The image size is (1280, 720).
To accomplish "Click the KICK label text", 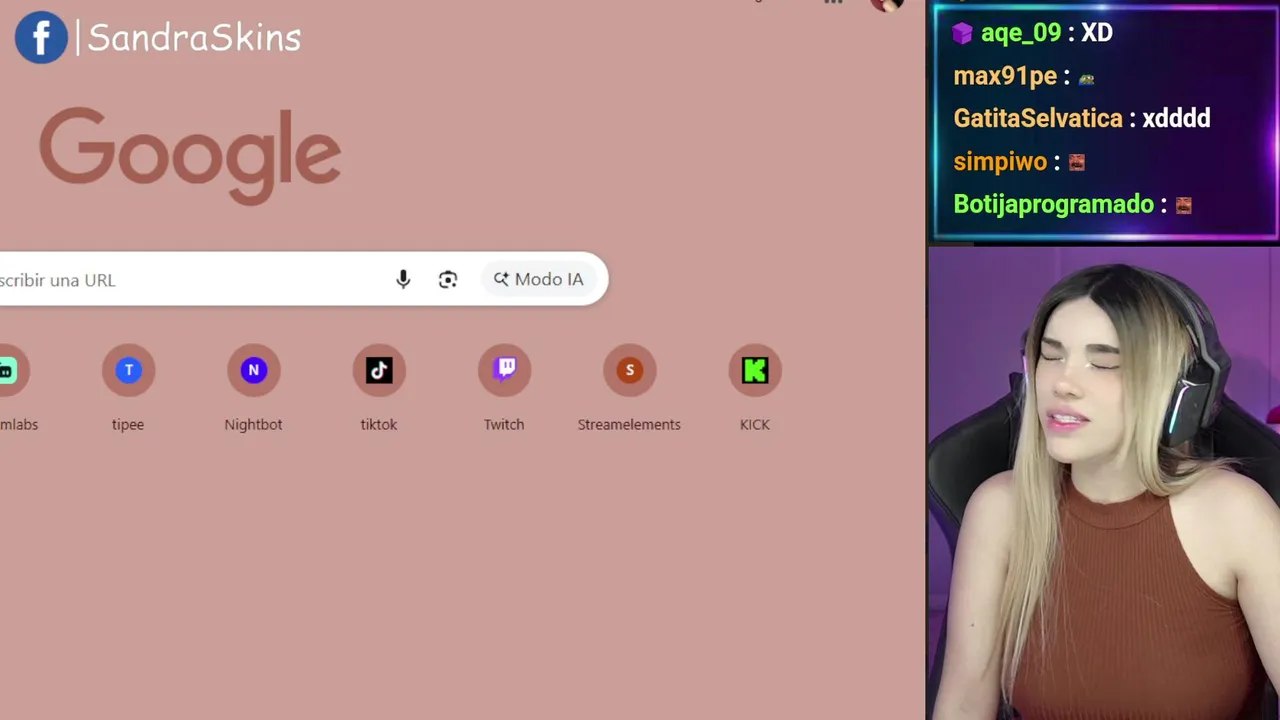I will click(755, 424).
